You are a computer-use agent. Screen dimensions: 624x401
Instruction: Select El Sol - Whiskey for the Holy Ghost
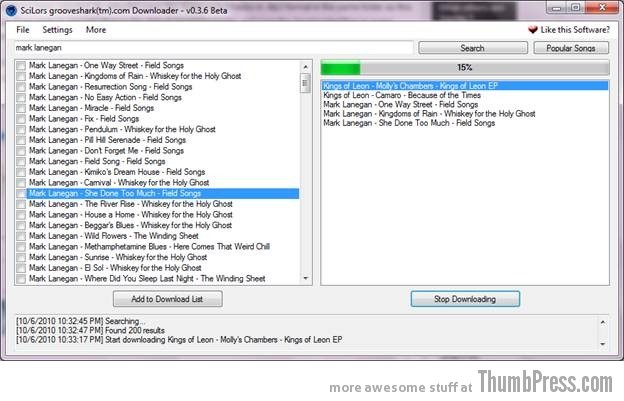[115, 268]
